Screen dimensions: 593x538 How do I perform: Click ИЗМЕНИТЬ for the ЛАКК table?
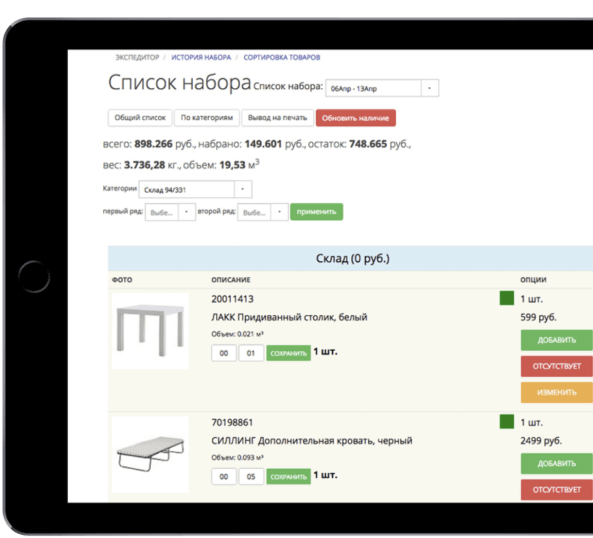point(557,392)
